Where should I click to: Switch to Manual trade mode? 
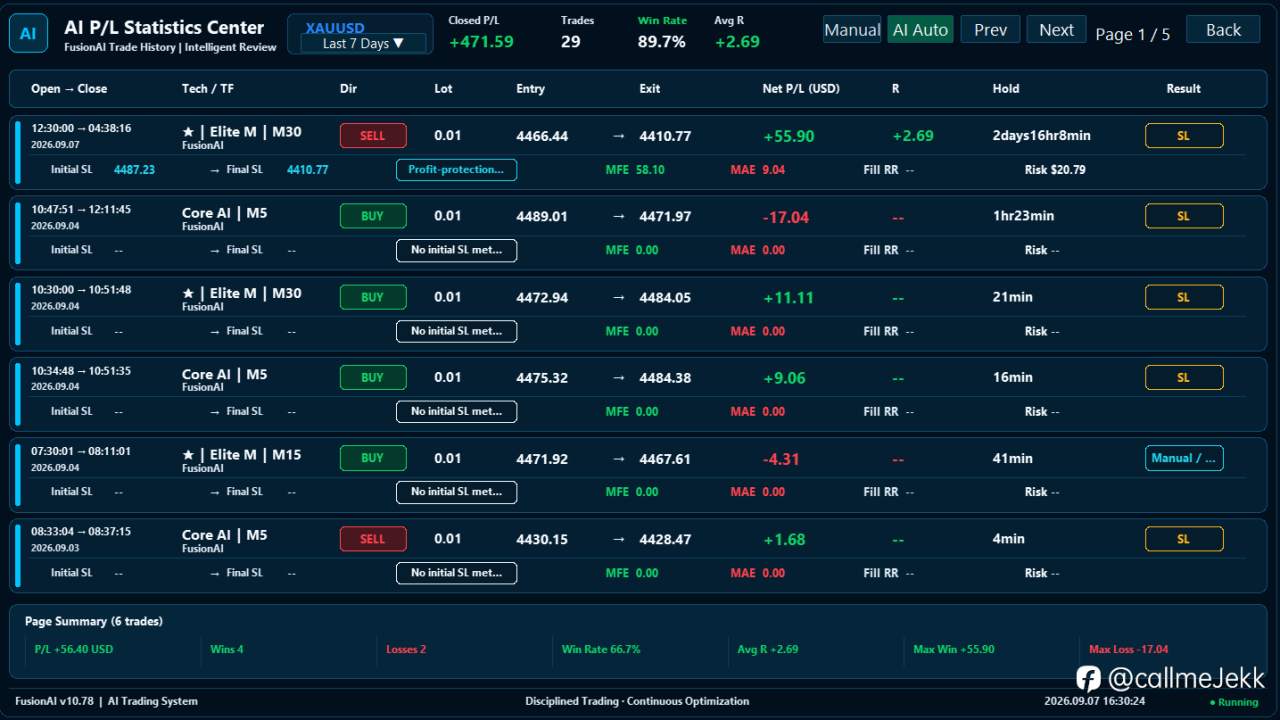click(x=852, y=30)
